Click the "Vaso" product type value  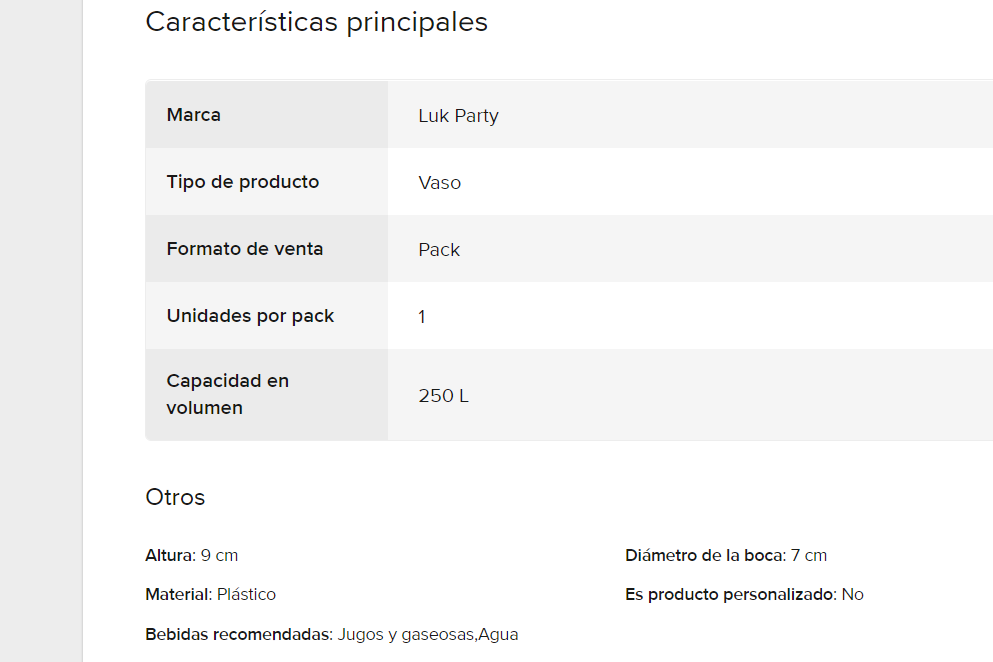[440, 183]
